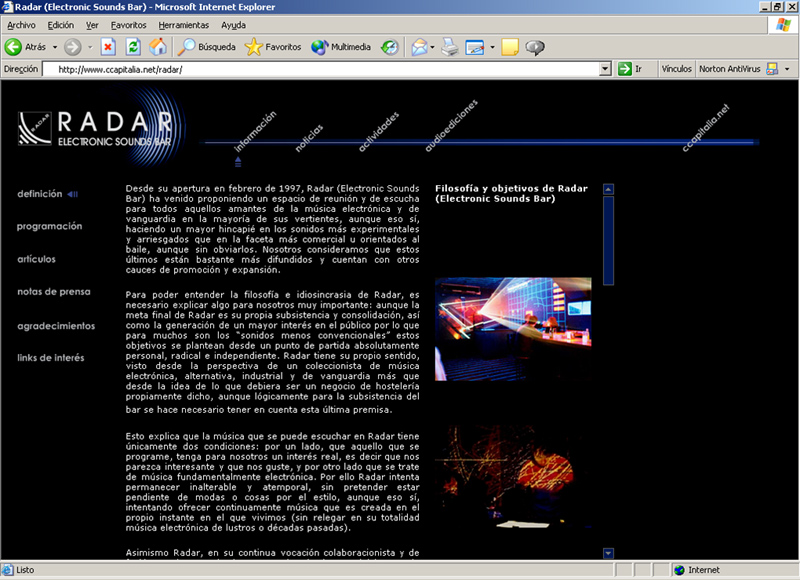
Task: Click the address URL field
Action: point(321,69)
